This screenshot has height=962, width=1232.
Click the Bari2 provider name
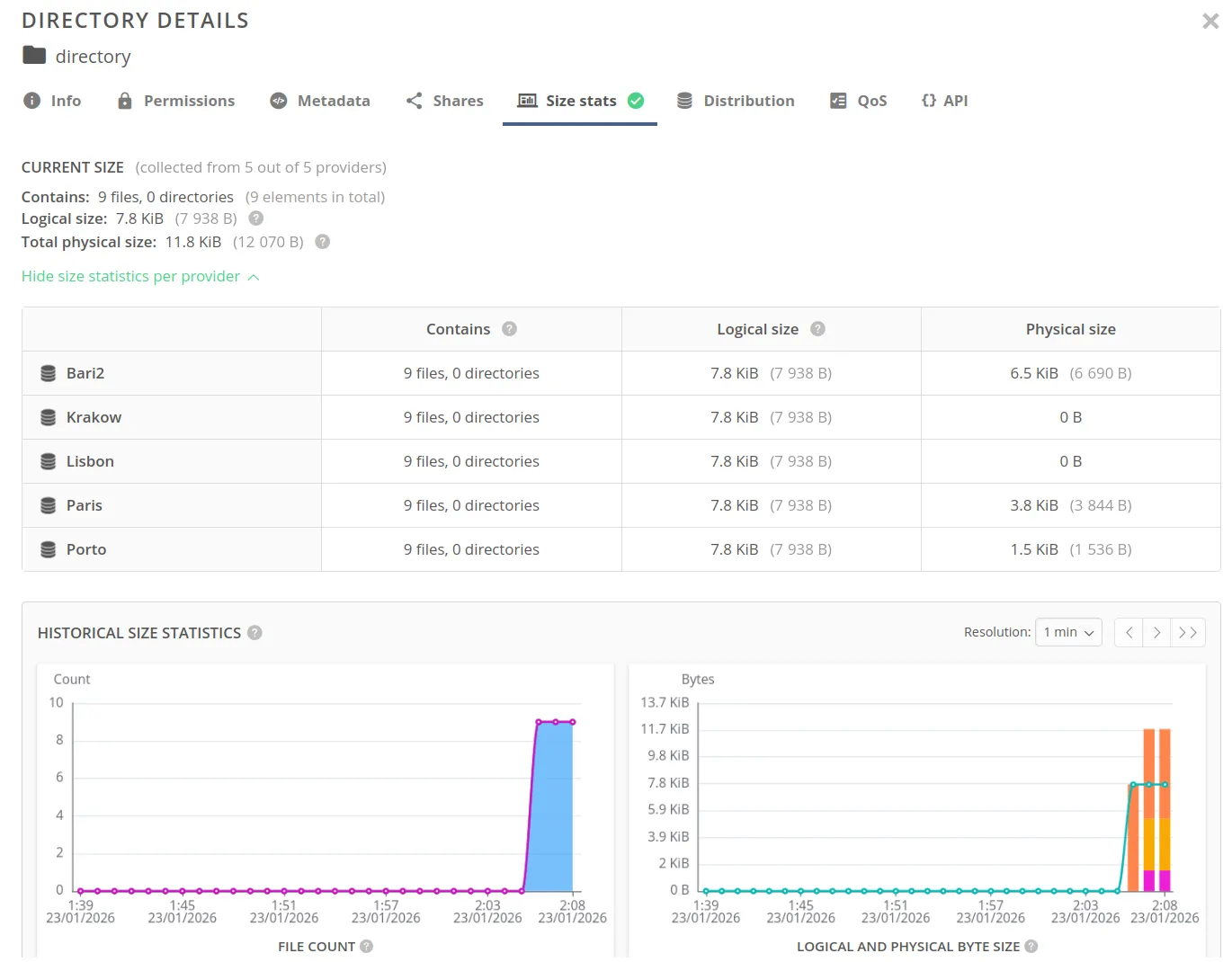tap(85, 373)
